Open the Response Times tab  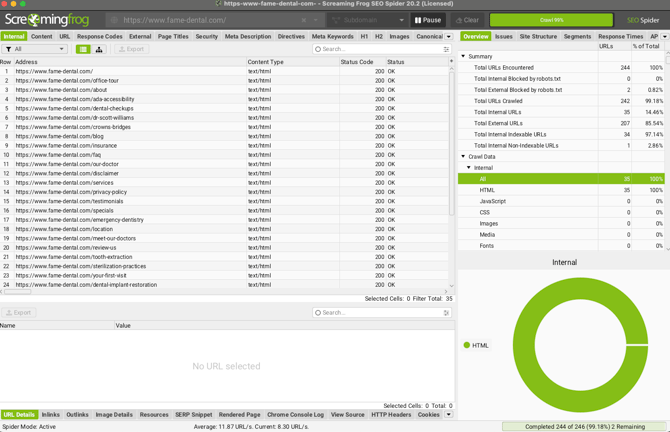tap(620, 36)
